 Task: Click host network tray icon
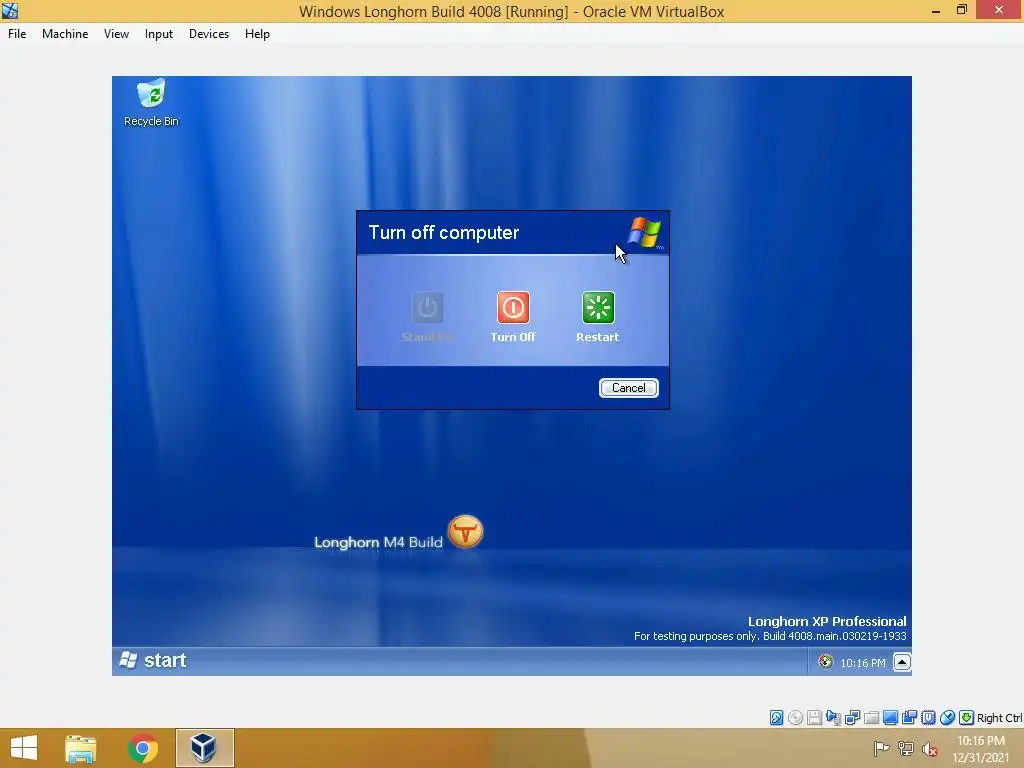[x=906, y=748]
